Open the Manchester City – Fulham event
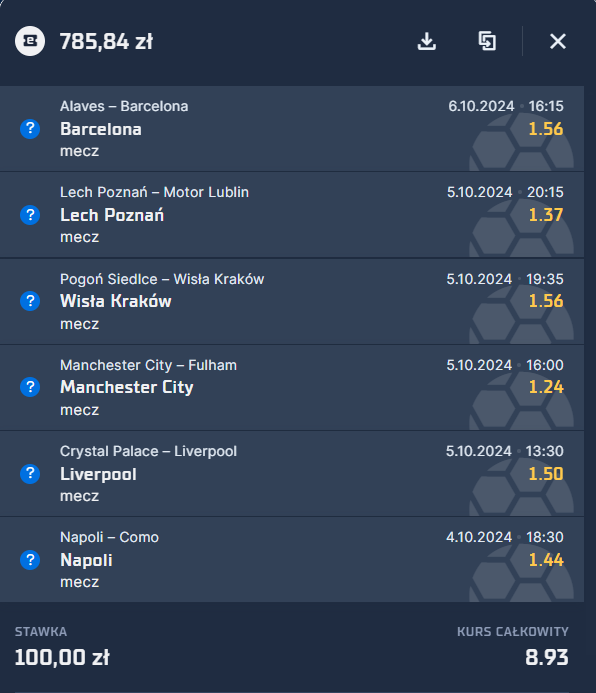 (148, 365)
